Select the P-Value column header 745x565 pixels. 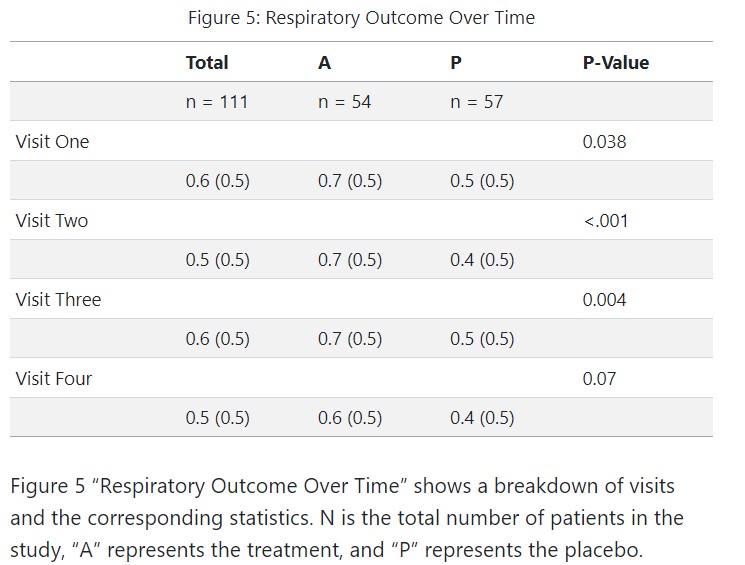[615, 62]
